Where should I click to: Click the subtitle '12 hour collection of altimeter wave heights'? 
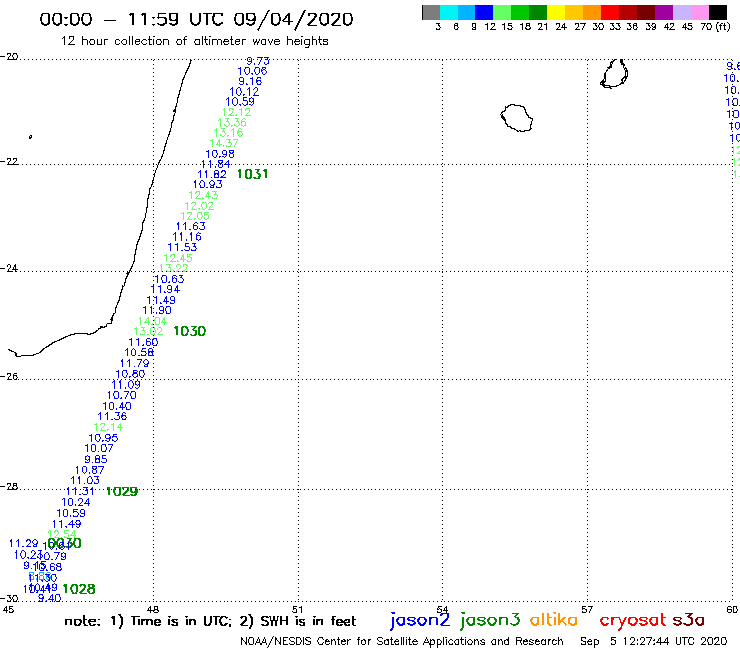(194, 41)
